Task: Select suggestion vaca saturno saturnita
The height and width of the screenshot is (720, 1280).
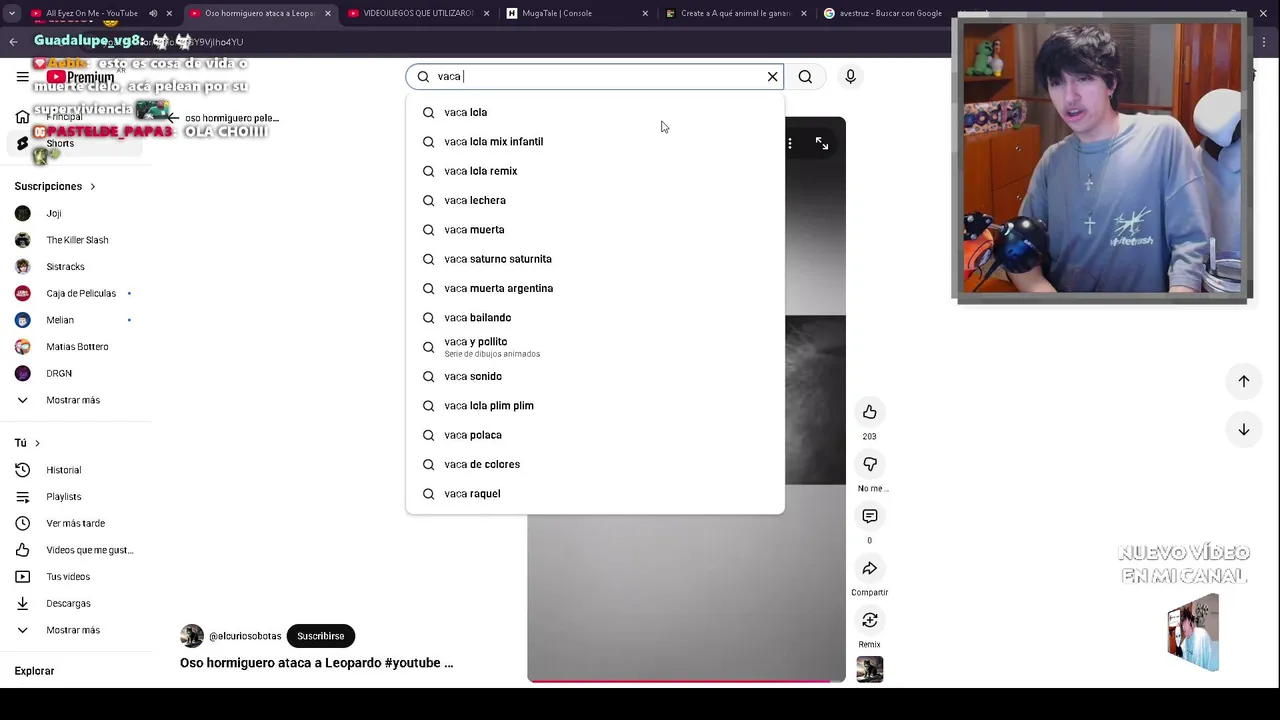Action: tap(595, 259)
